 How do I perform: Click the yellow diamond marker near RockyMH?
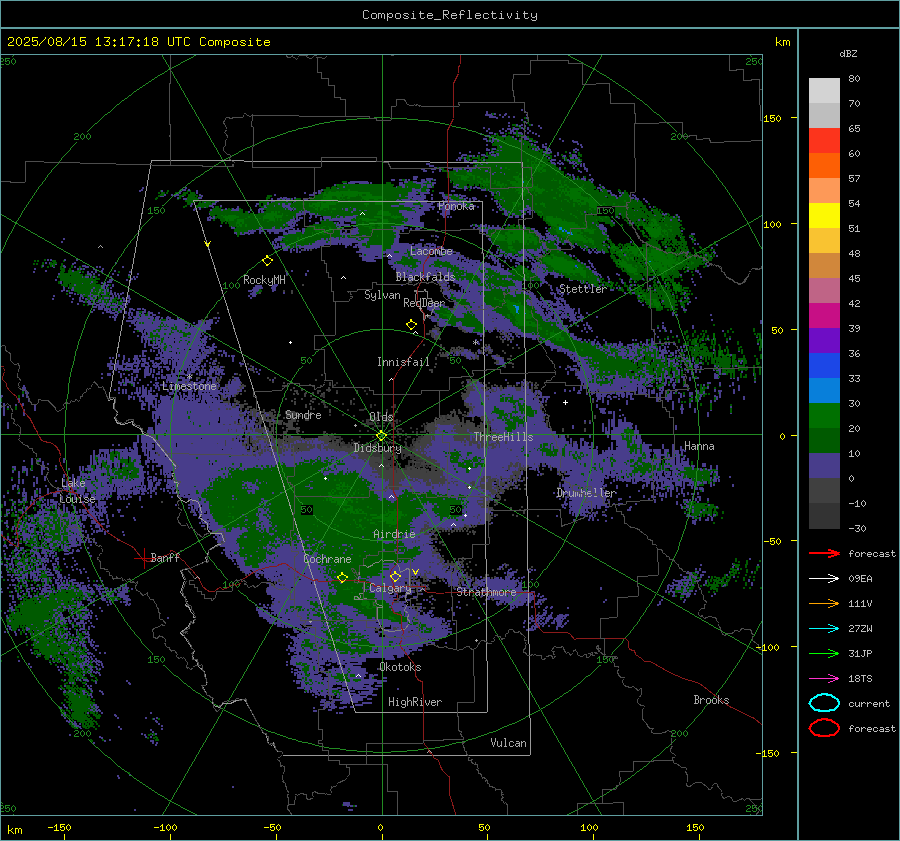coord(267,261)
